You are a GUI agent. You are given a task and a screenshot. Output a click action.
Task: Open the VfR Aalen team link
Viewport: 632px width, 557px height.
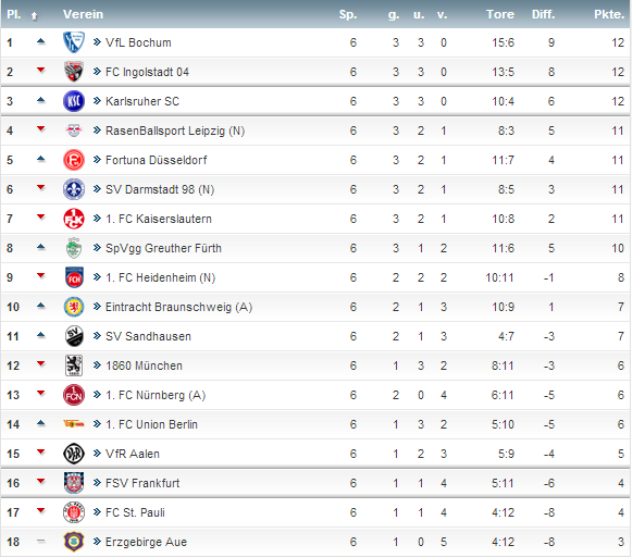132,454
